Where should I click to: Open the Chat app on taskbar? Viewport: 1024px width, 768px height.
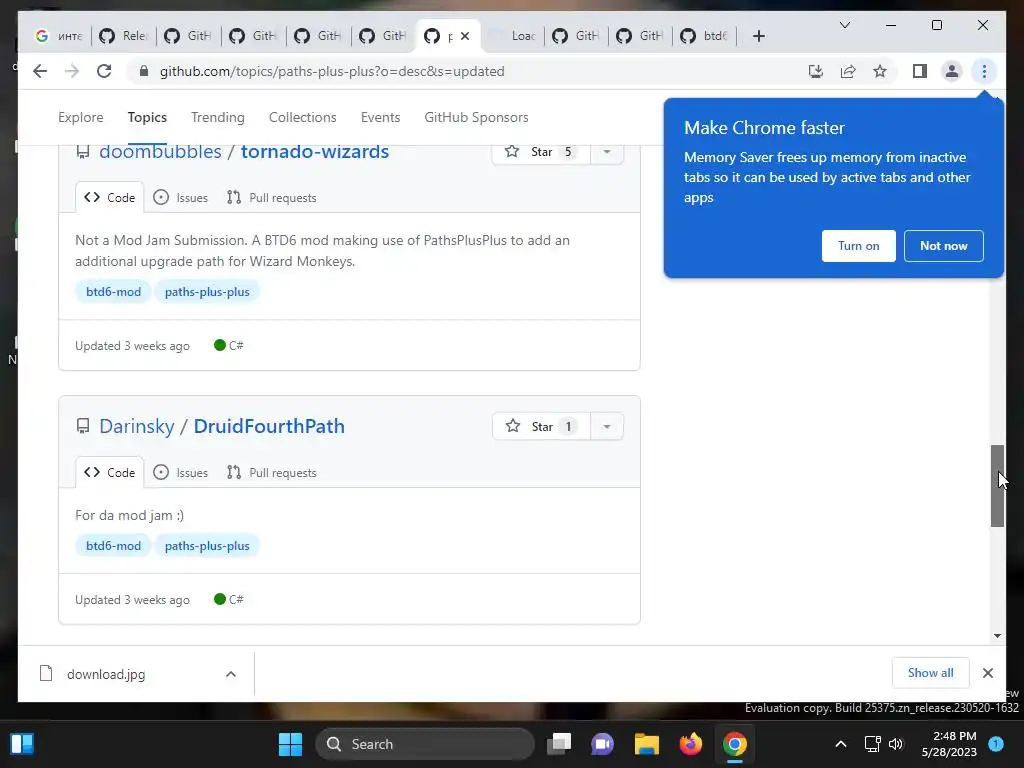tap(602, 744)
